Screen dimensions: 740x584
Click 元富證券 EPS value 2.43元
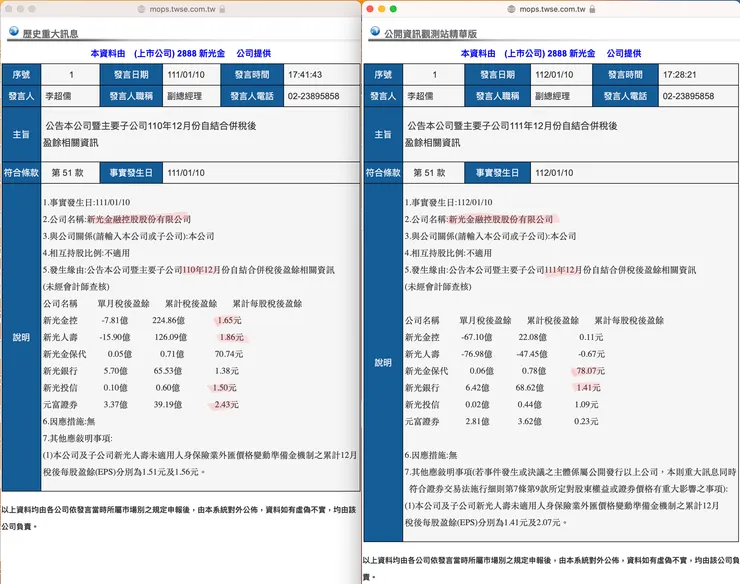click(x=227, y=405)
